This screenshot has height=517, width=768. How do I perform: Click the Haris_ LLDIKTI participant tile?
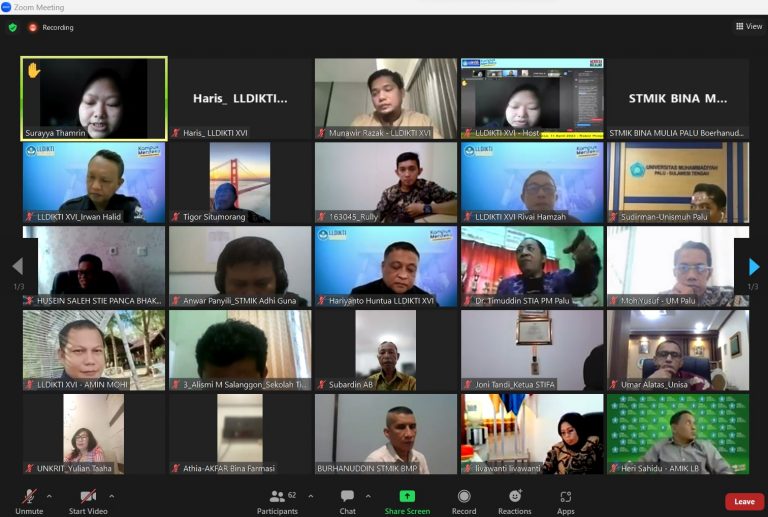(240, 98)
